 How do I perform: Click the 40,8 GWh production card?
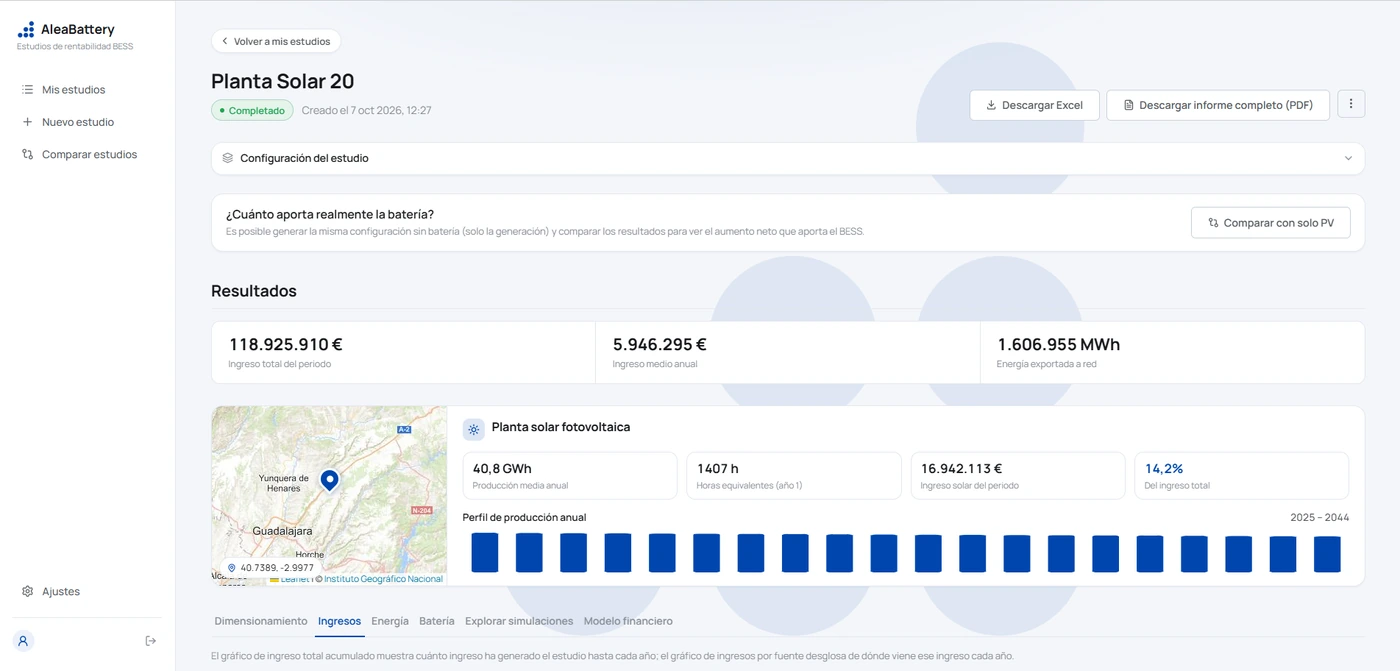[x=570, y=476]
